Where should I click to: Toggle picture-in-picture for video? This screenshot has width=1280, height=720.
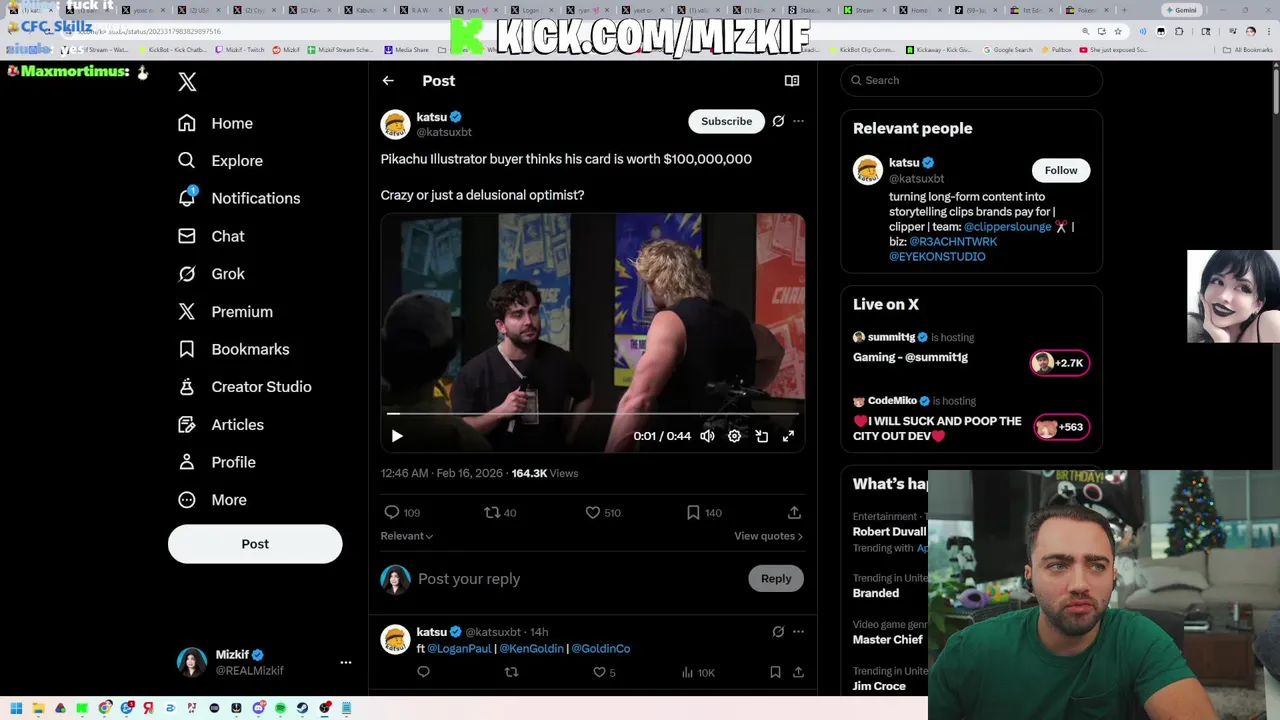(761, 436)
